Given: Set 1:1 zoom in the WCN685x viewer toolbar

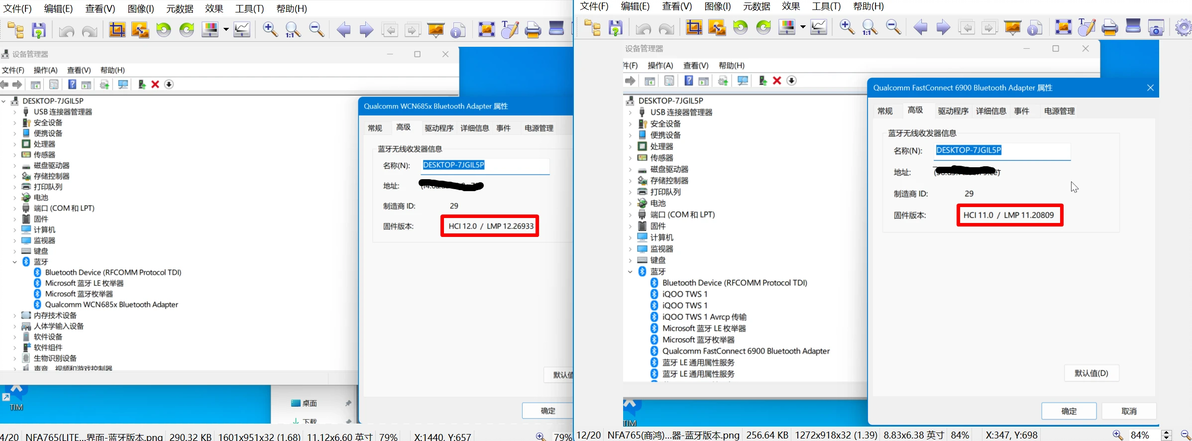Looking at the screenshot, I should 293,30.
